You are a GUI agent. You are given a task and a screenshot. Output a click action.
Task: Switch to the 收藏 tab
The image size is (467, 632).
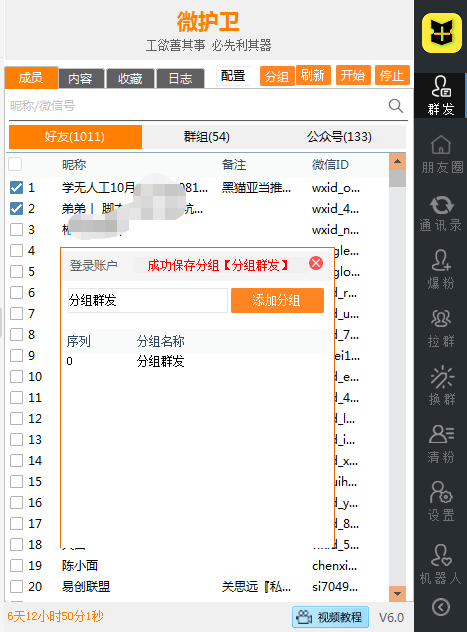point(130,78)
